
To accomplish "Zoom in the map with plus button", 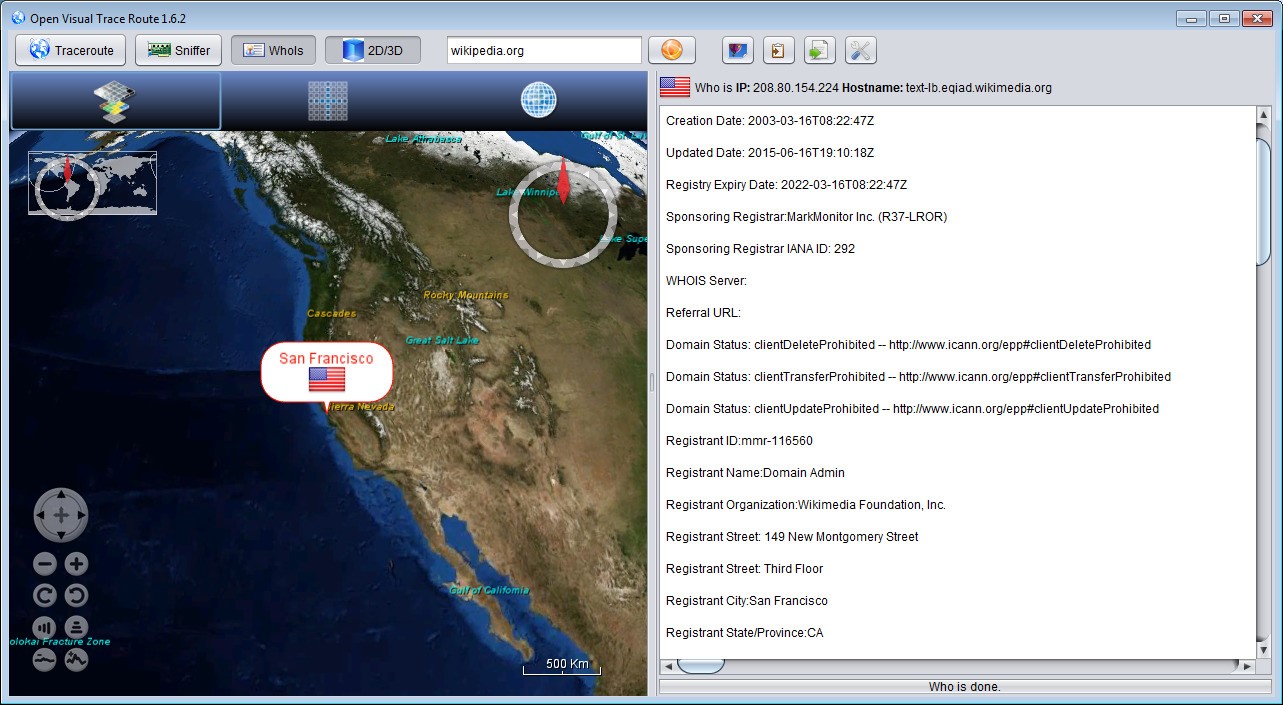I will [x=77, y=564].
